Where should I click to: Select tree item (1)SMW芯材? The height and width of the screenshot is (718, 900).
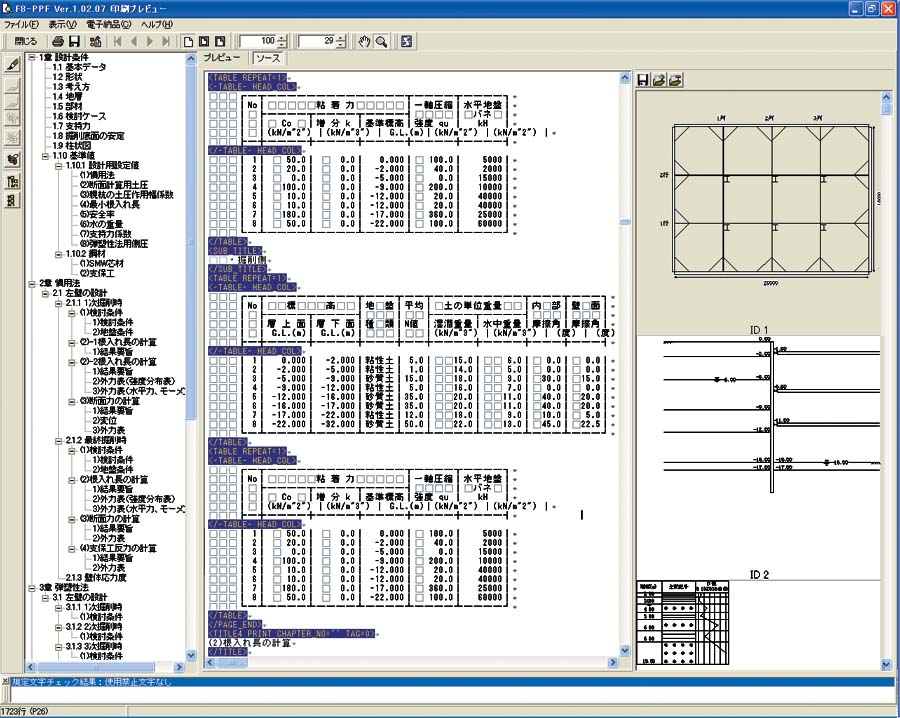tap(102, 263)
